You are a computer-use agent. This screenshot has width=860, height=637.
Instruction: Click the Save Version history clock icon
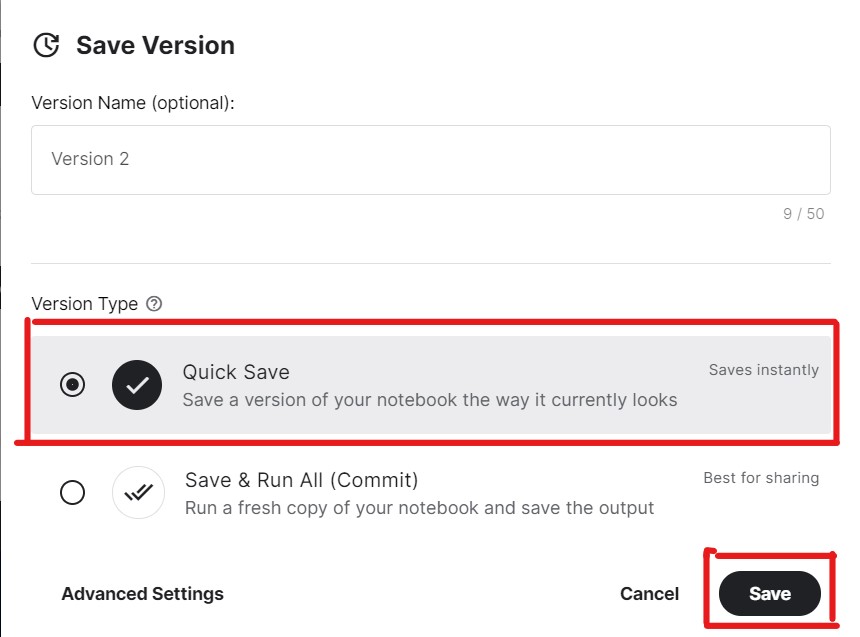point(46,45)
